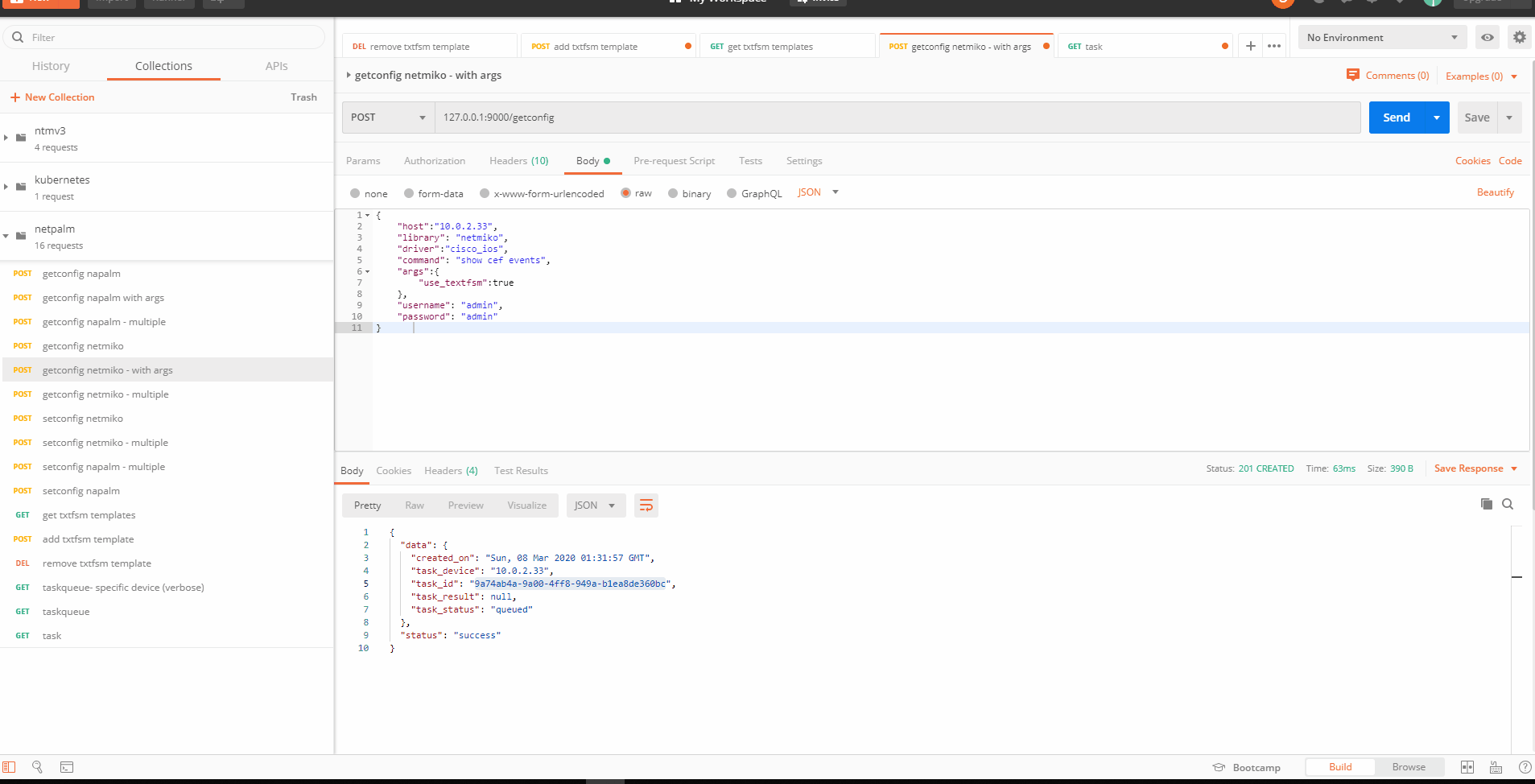The image size is (1535, 784).
Task: Switch to Browse mode
Action: (x=1409, y=767)
